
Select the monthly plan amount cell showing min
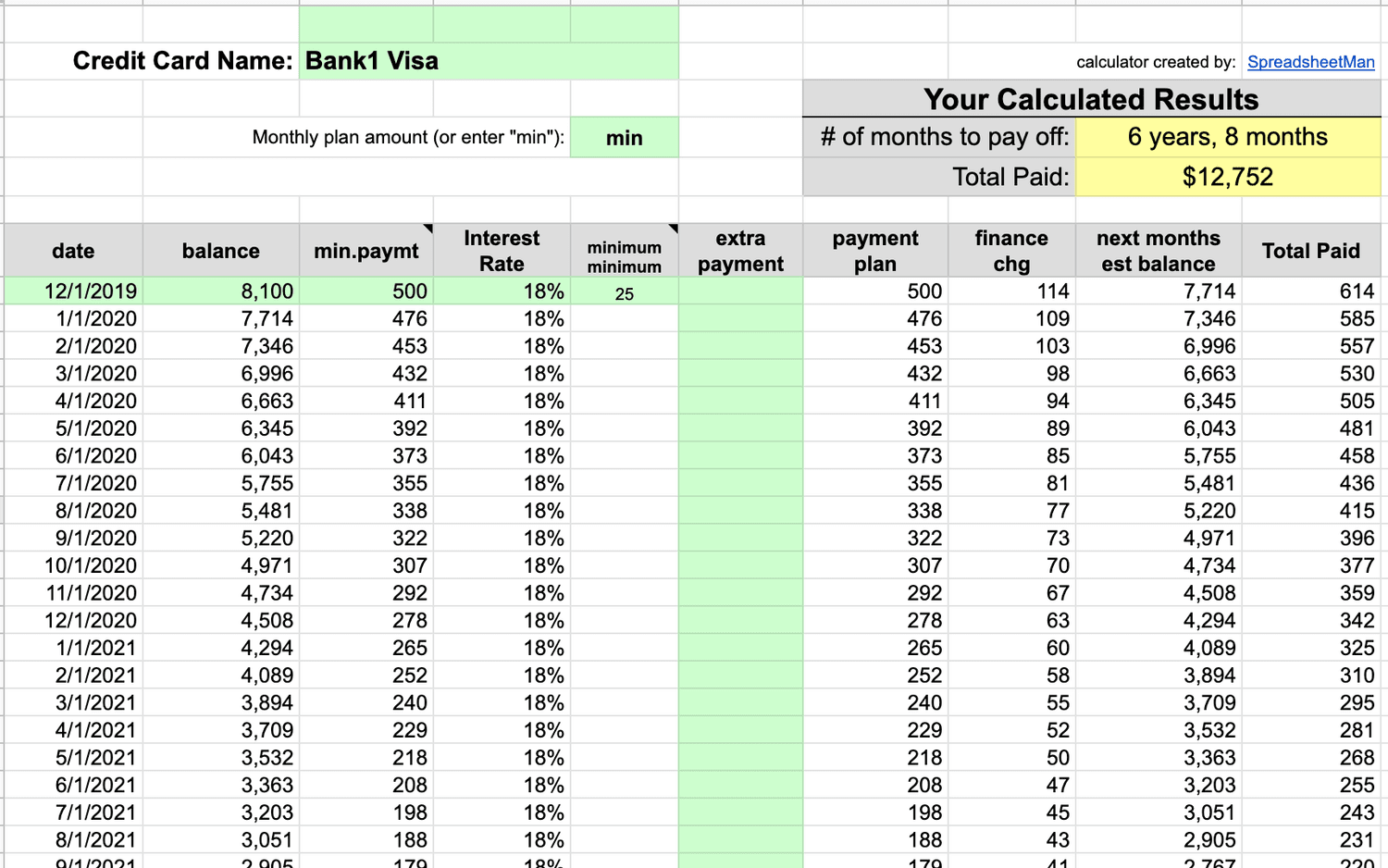(x=625, y=138)
